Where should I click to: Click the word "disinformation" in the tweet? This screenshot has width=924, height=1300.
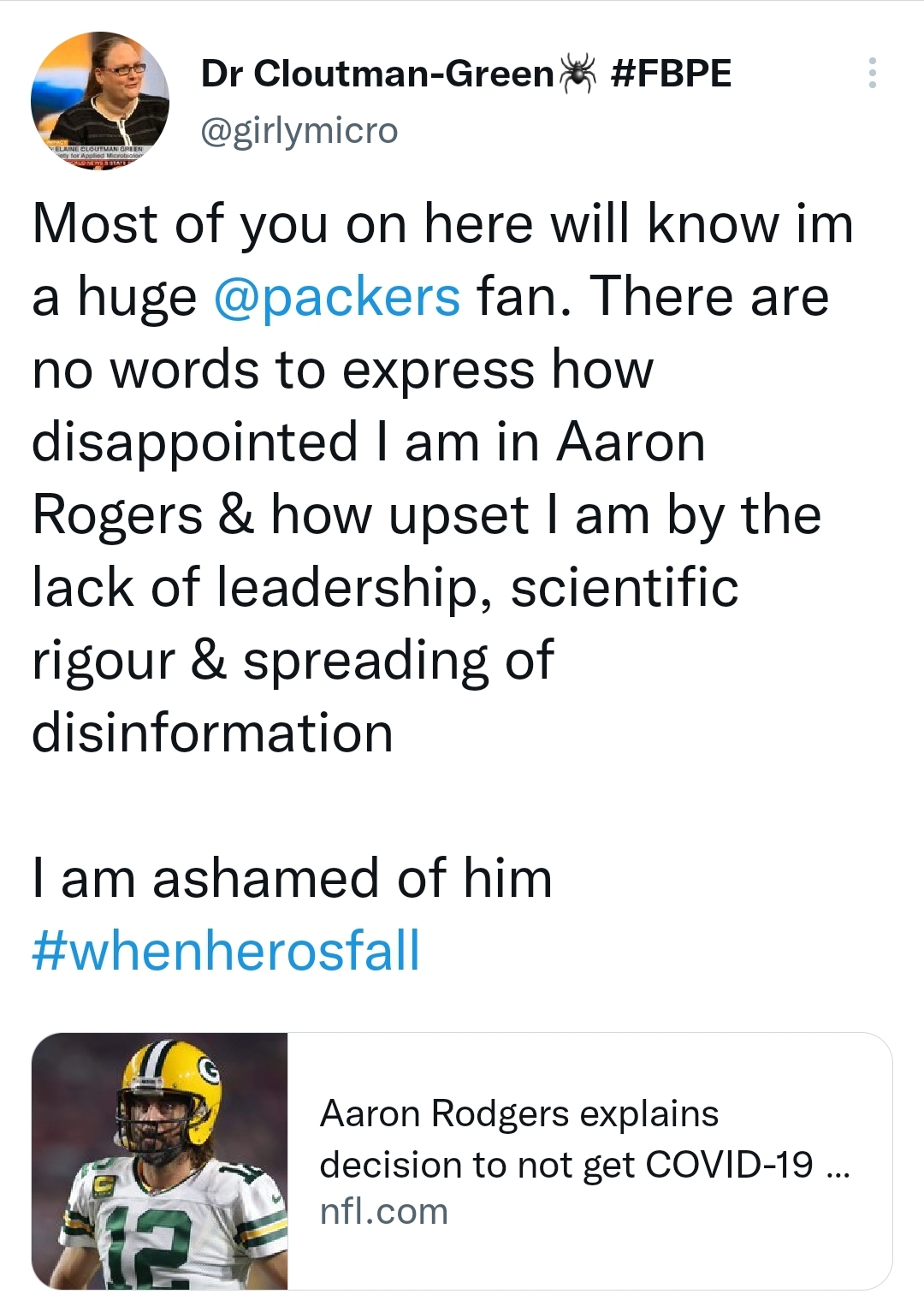point(212,733)
